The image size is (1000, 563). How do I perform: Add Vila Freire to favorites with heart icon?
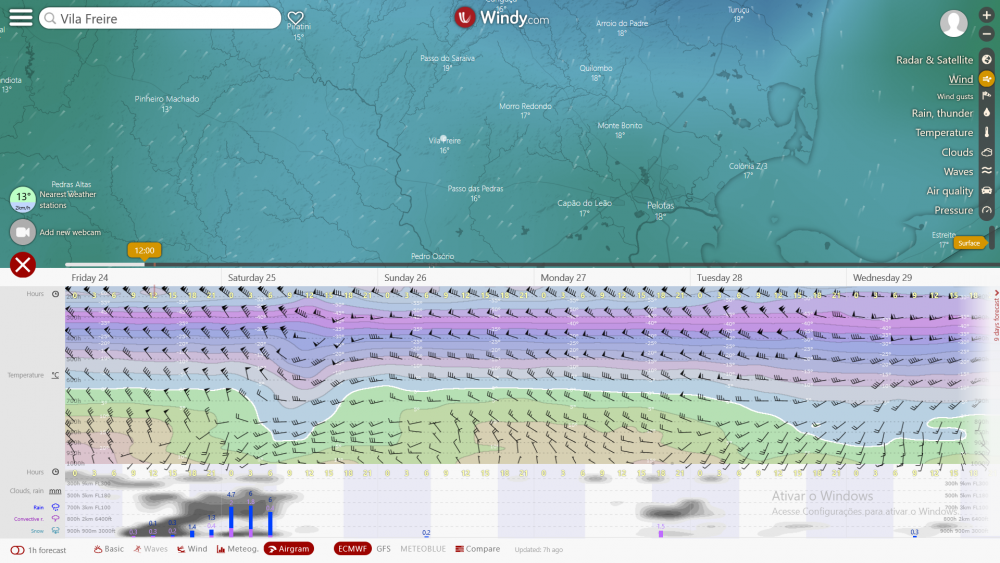pyautogui.click(x=295, y=18)
